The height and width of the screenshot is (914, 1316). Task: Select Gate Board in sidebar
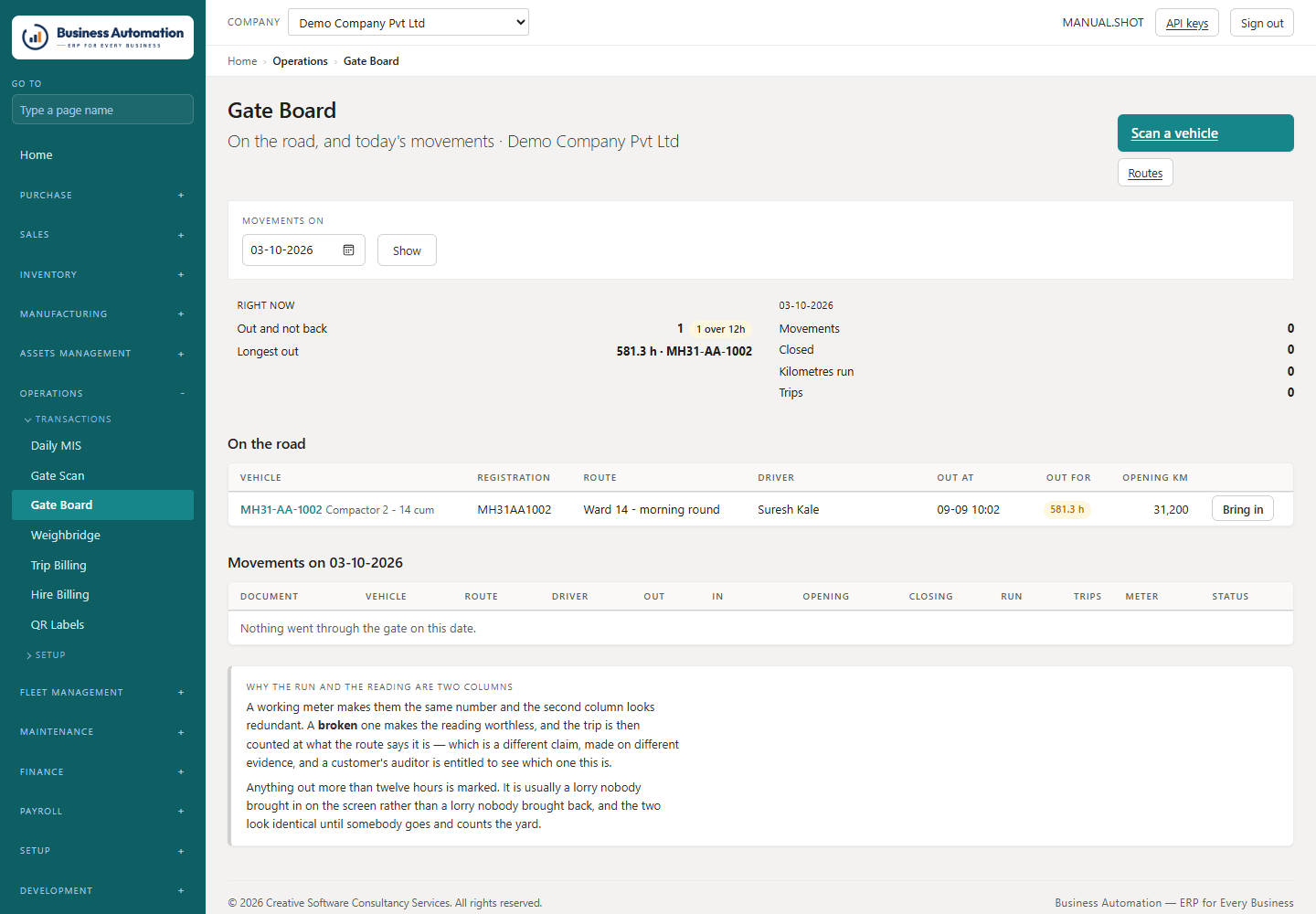[x=102, y=505]
